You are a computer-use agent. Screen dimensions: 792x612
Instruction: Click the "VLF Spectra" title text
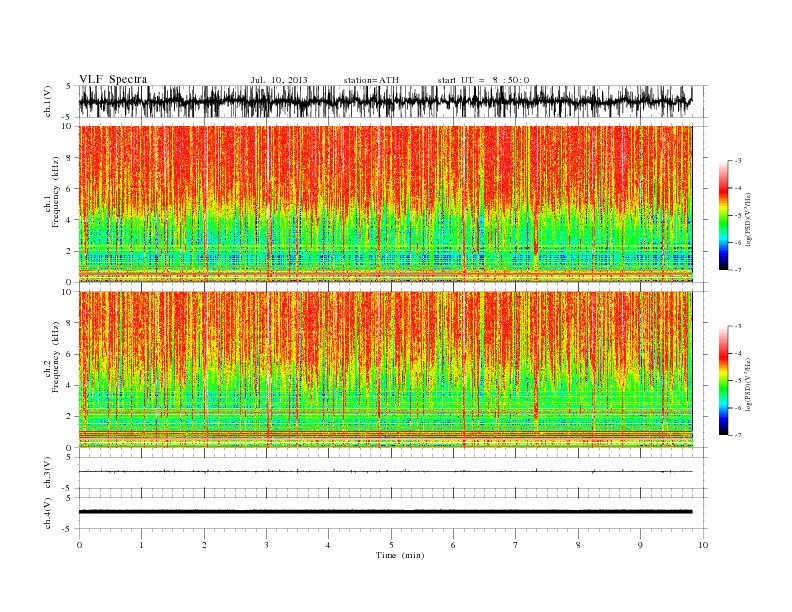(x=113, y=79)
